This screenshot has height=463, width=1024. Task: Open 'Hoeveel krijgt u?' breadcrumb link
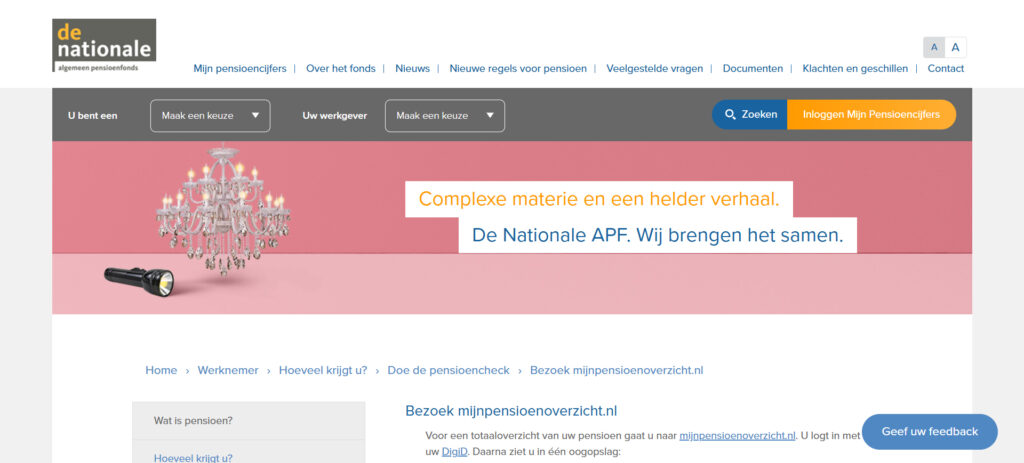pos(323,370)
